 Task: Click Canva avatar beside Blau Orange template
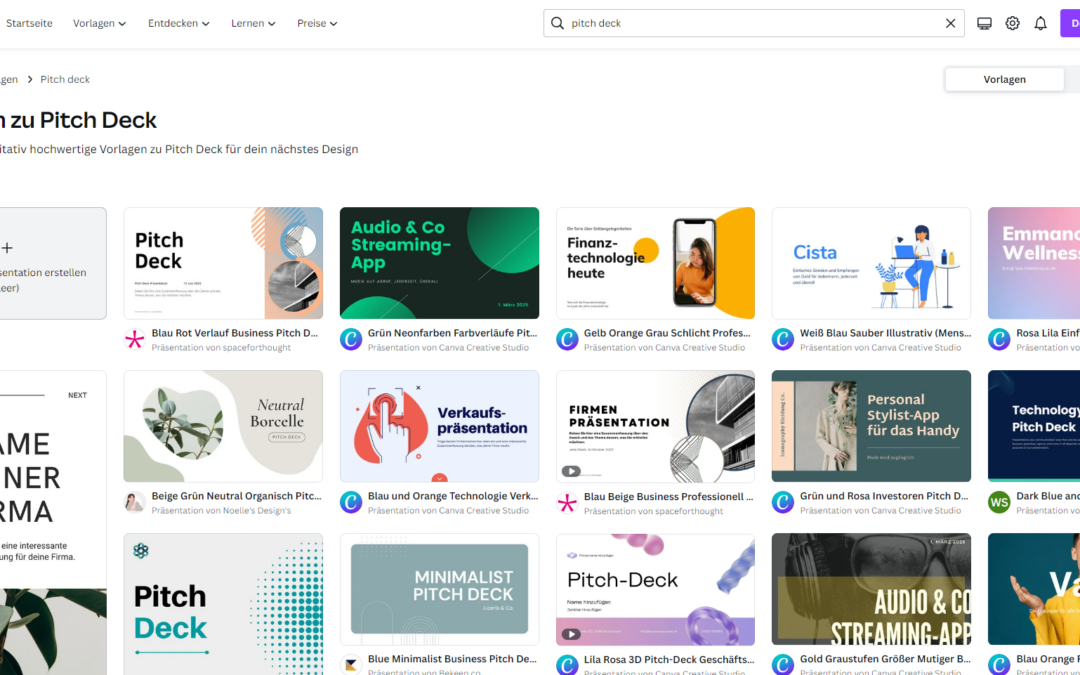click(999, 665)
